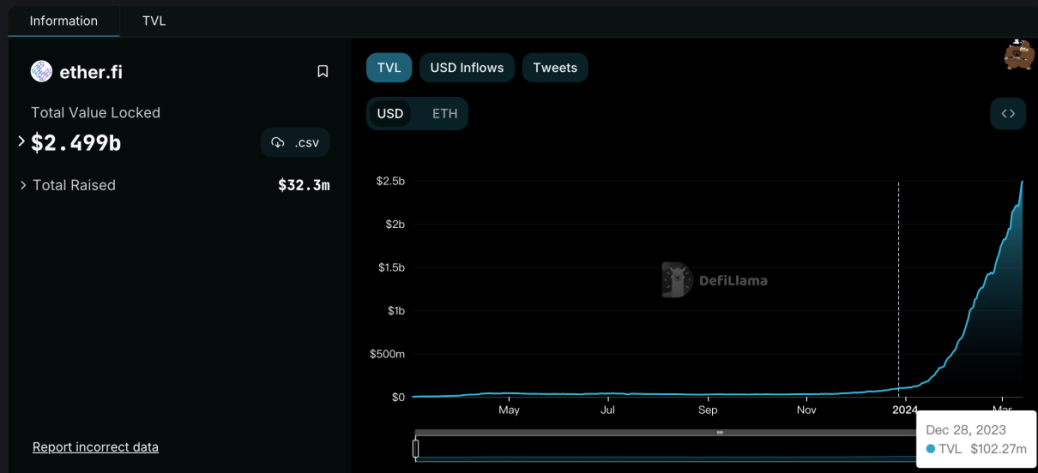Click the bookmark icon next to ether.fi
This screenshot has width=1038, height=473.
tap(322, 71)
